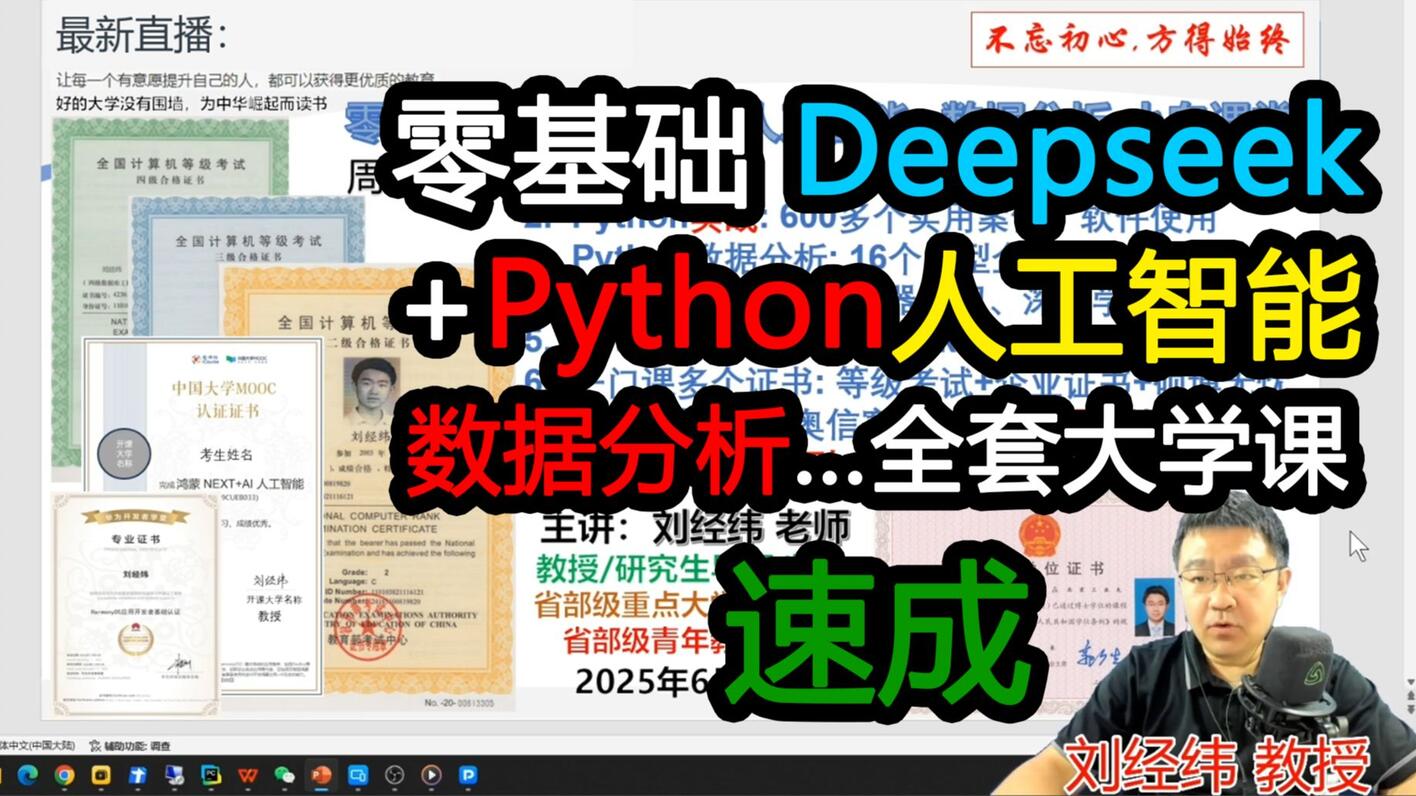1416x796 pixels.
Task: Launch Google Chrome from the taskbar
Action: (x=64, y=775)
